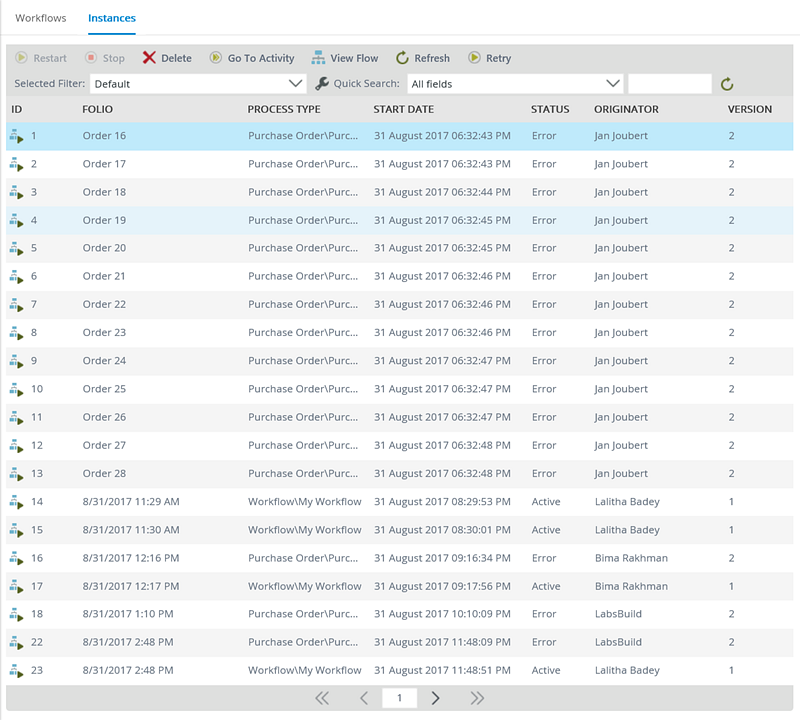Click the Delete red X icon
The height and width of the screenshot is (720, 800).
point(149,58)
